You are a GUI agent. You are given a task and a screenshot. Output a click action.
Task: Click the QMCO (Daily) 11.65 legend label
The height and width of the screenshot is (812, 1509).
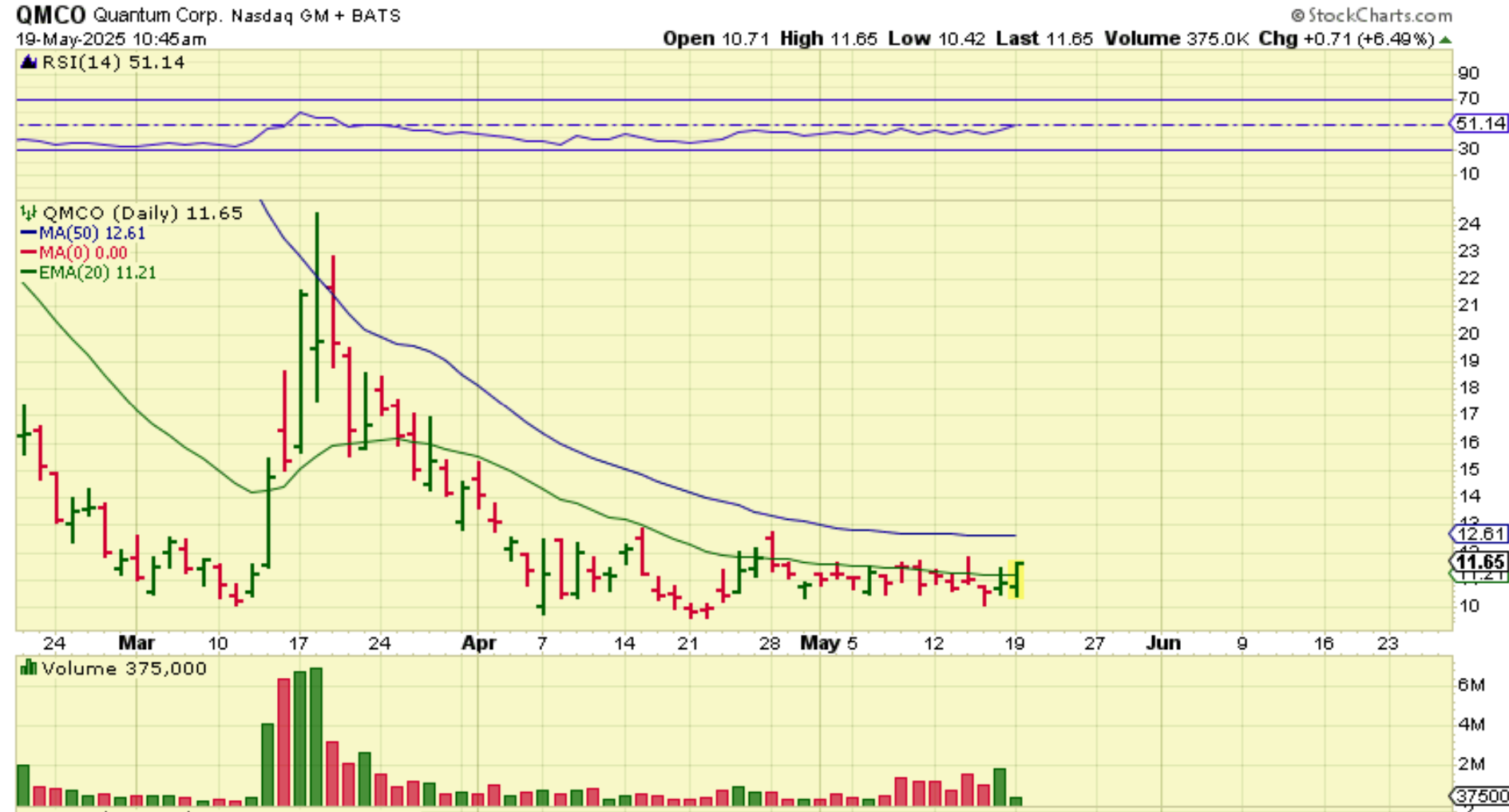point(142,213)
